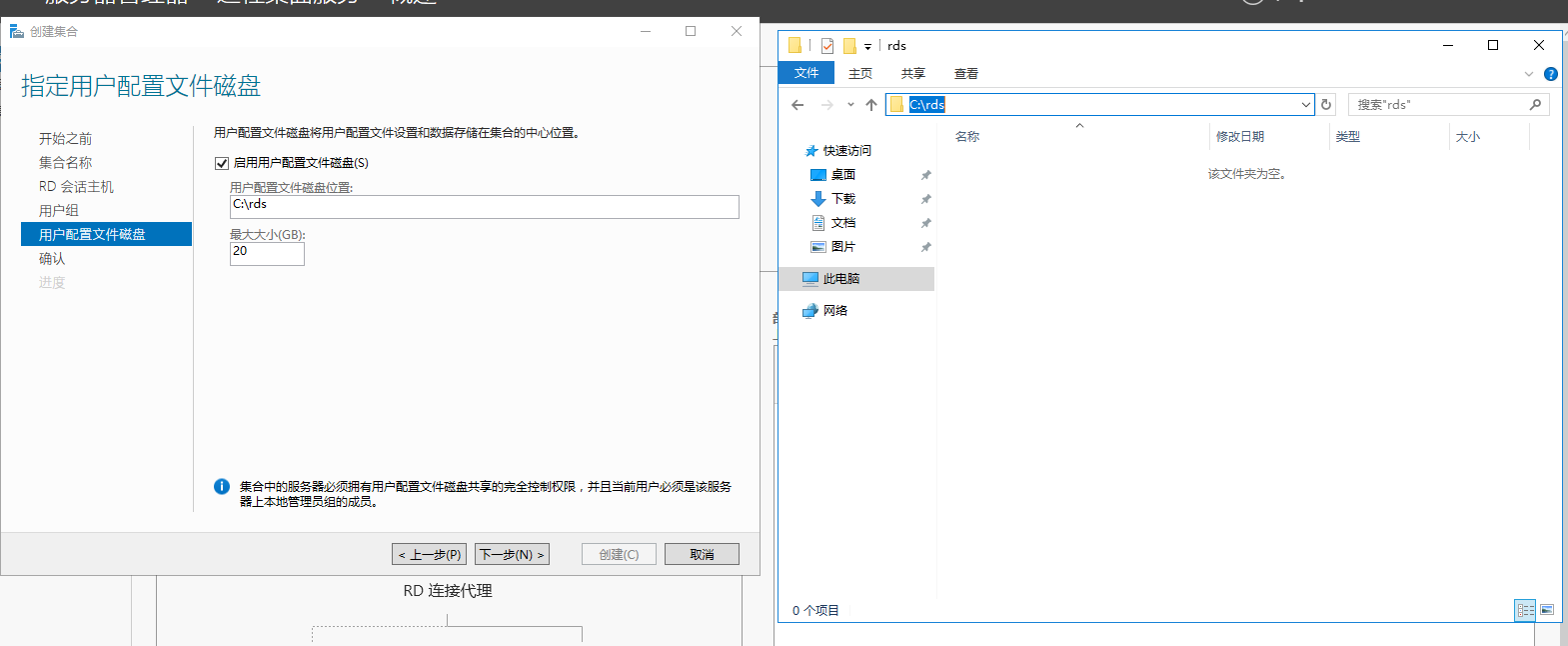Image resolution: width=1568 pixels, height=646 pixels.
Task: Click the 取消 button in wizard
Action: tap(702, 554)
